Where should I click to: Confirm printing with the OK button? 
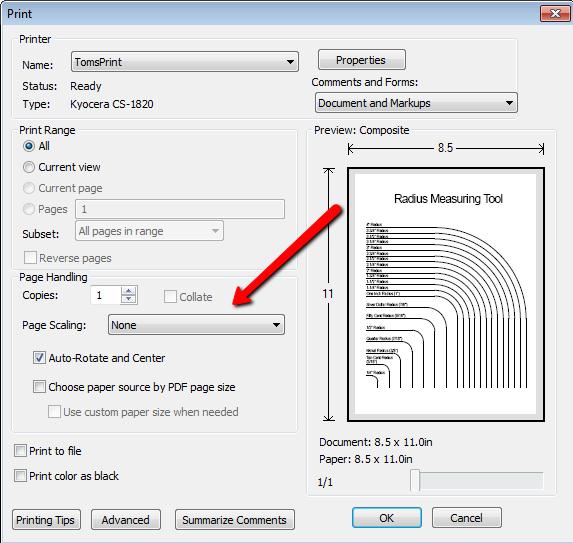point(387,517)
